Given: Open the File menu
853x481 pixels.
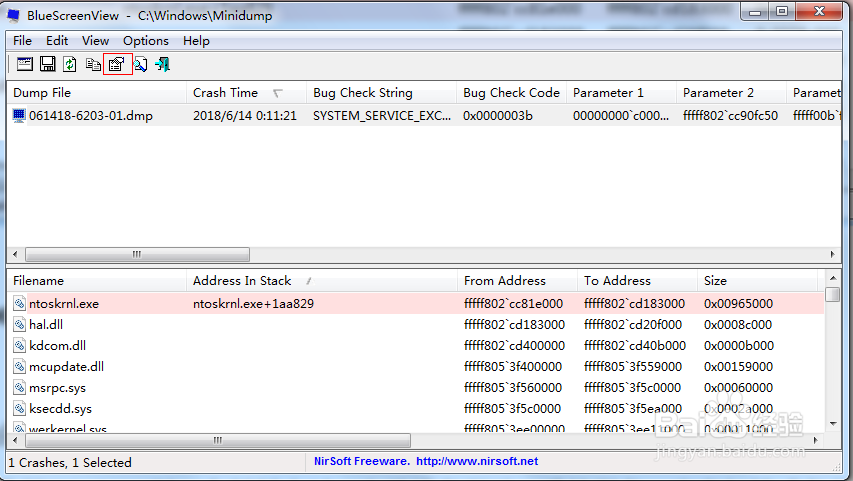Looking at the screenshot, I should pyautogui.click(x=22, y=41).
